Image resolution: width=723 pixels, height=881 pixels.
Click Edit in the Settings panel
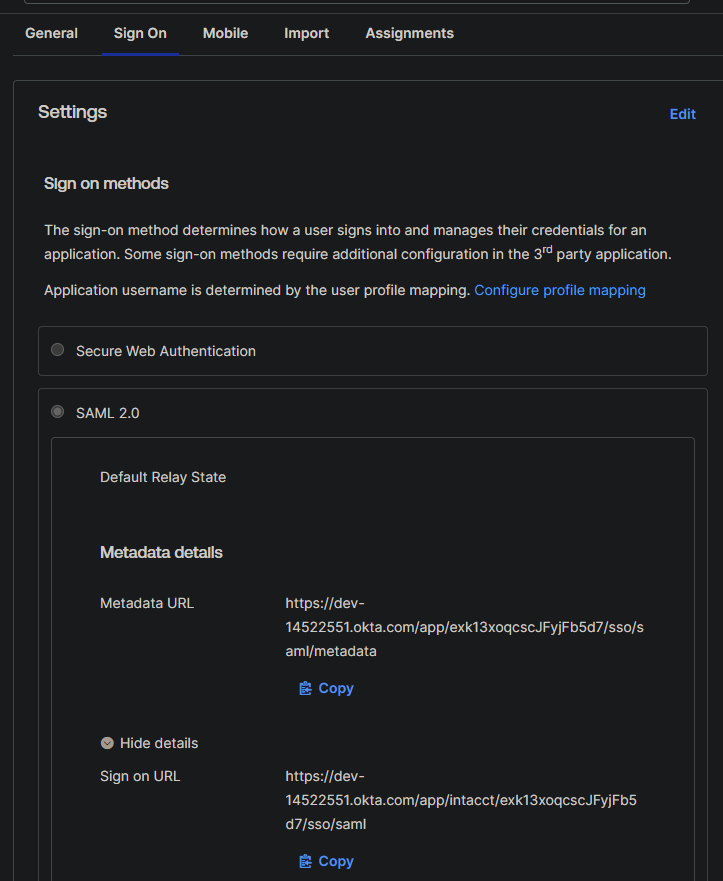click(683, 114)
